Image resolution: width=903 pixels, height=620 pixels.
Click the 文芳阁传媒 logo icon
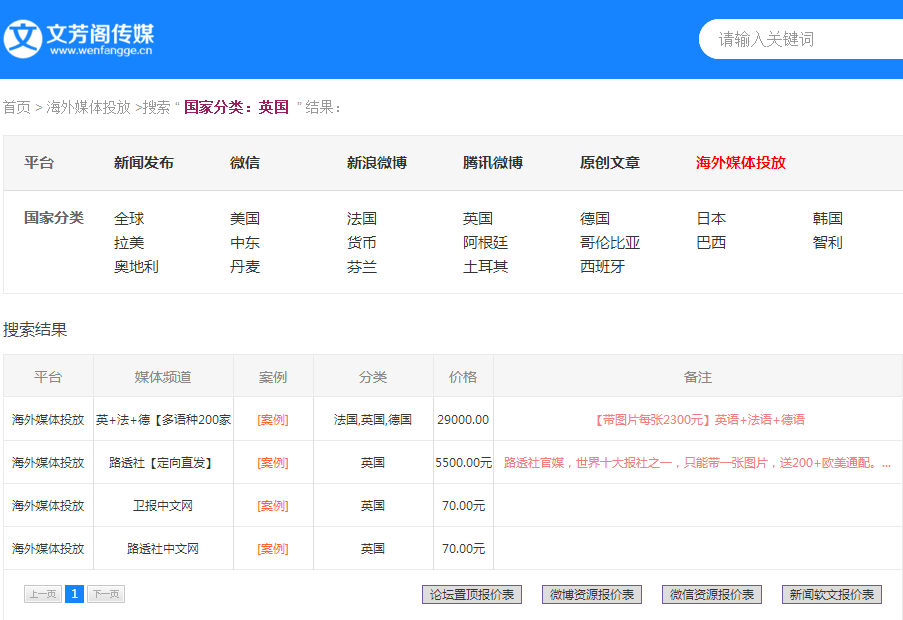tap(23, 38)
